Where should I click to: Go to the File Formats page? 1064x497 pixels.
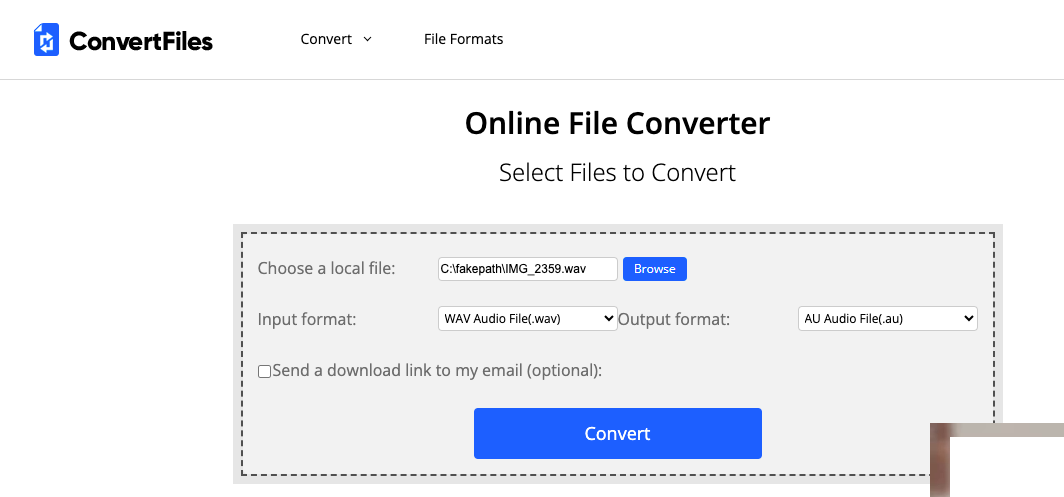pyautogui.click(x=463, y=39)
